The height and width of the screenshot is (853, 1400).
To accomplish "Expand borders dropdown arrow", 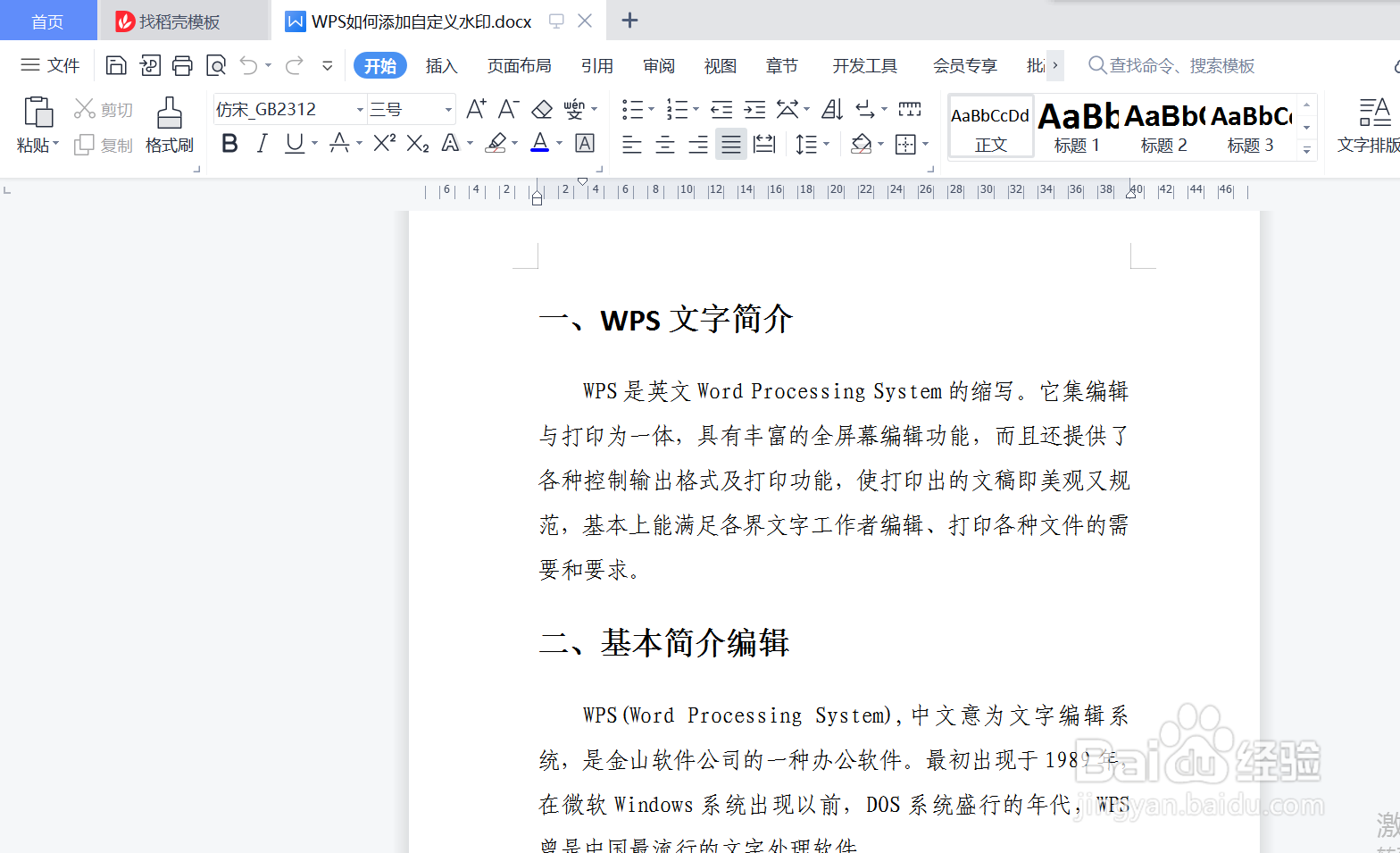I will (925, 144).
